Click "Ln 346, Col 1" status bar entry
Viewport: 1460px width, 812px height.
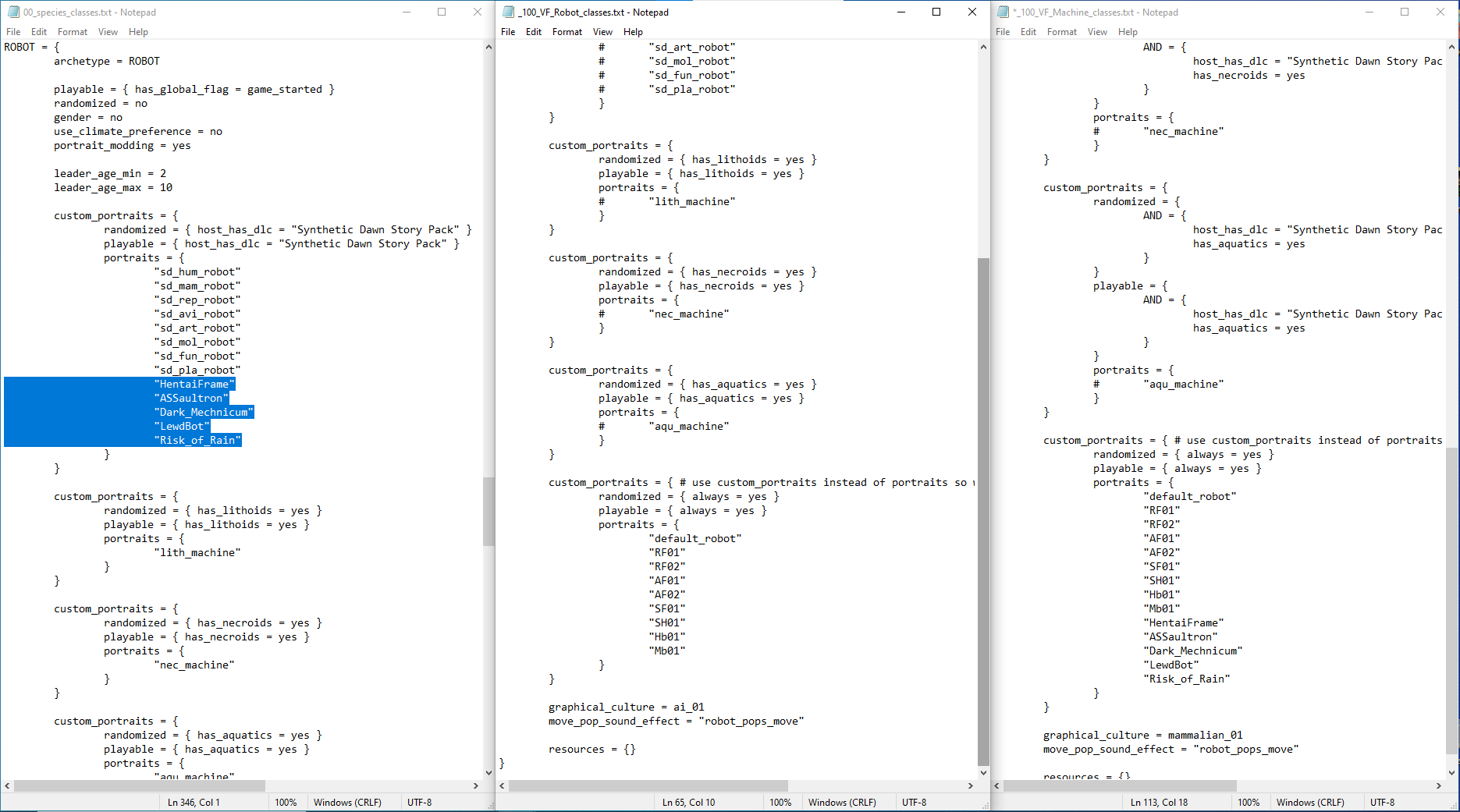point(194,802)
